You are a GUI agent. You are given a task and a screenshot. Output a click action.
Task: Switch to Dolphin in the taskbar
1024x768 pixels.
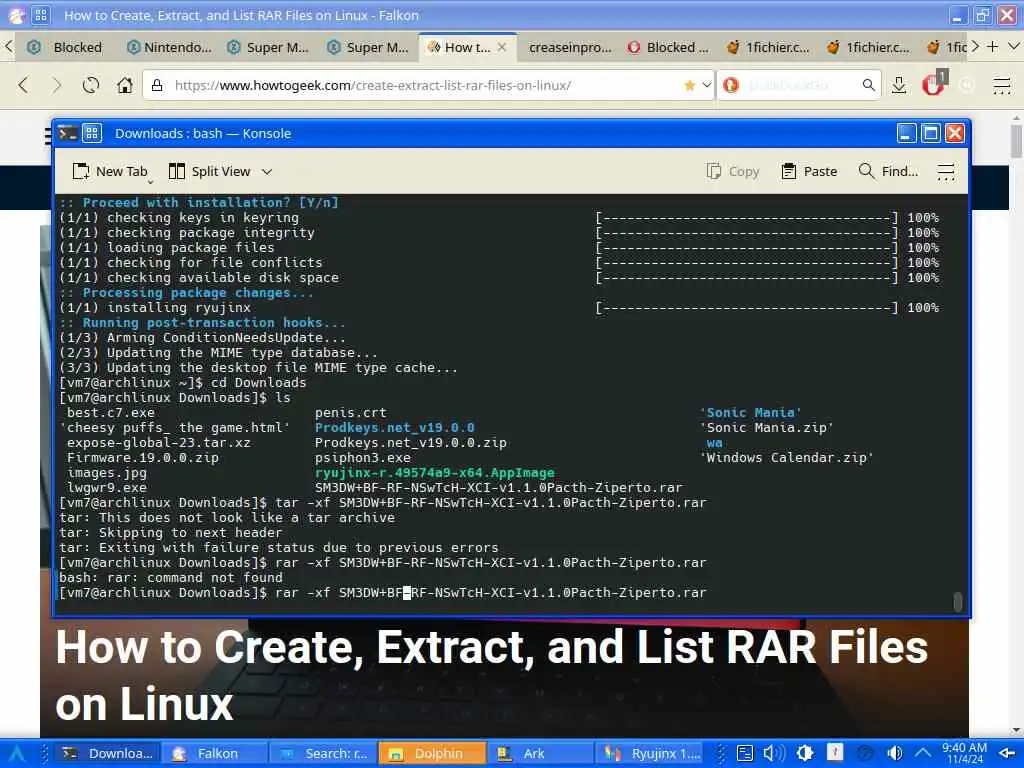click(x=431, y=754)
